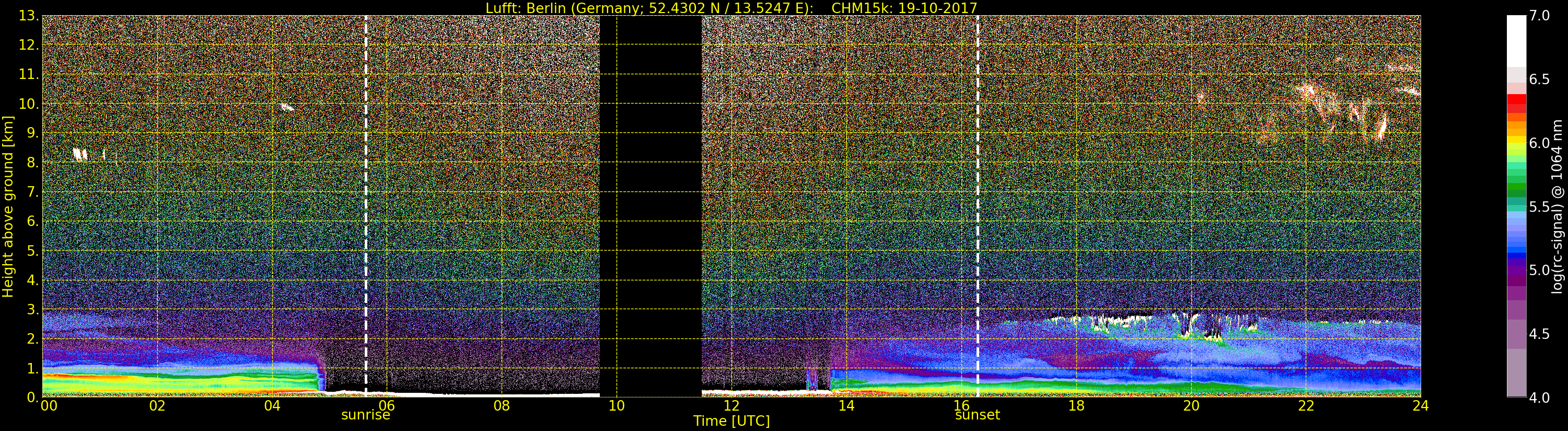Click the '24' tick label on the time axis
This screenshot has height=431, width=1568.
pyautogui.click(x=1420, y=406)
